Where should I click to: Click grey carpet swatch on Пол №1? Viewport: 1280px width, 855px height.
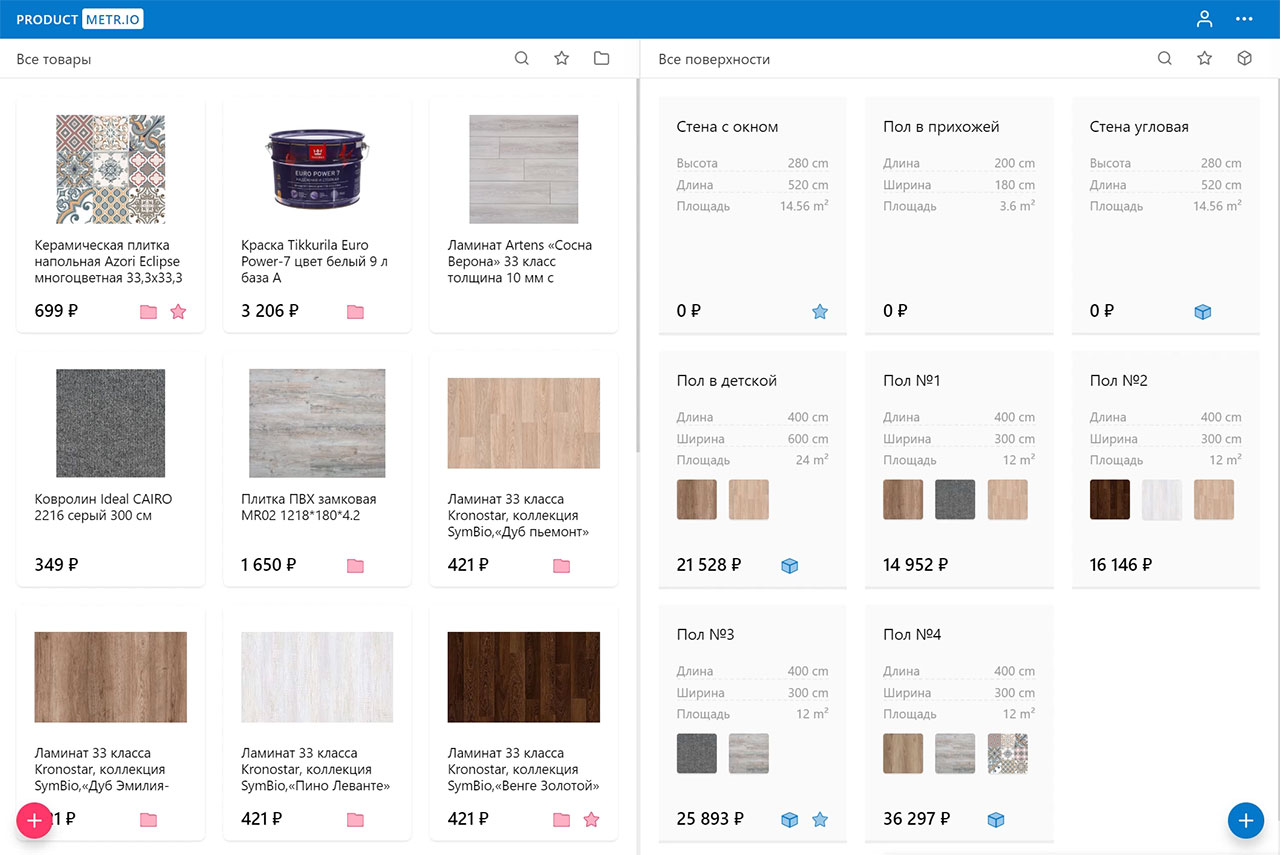click(x=955, y=500)
